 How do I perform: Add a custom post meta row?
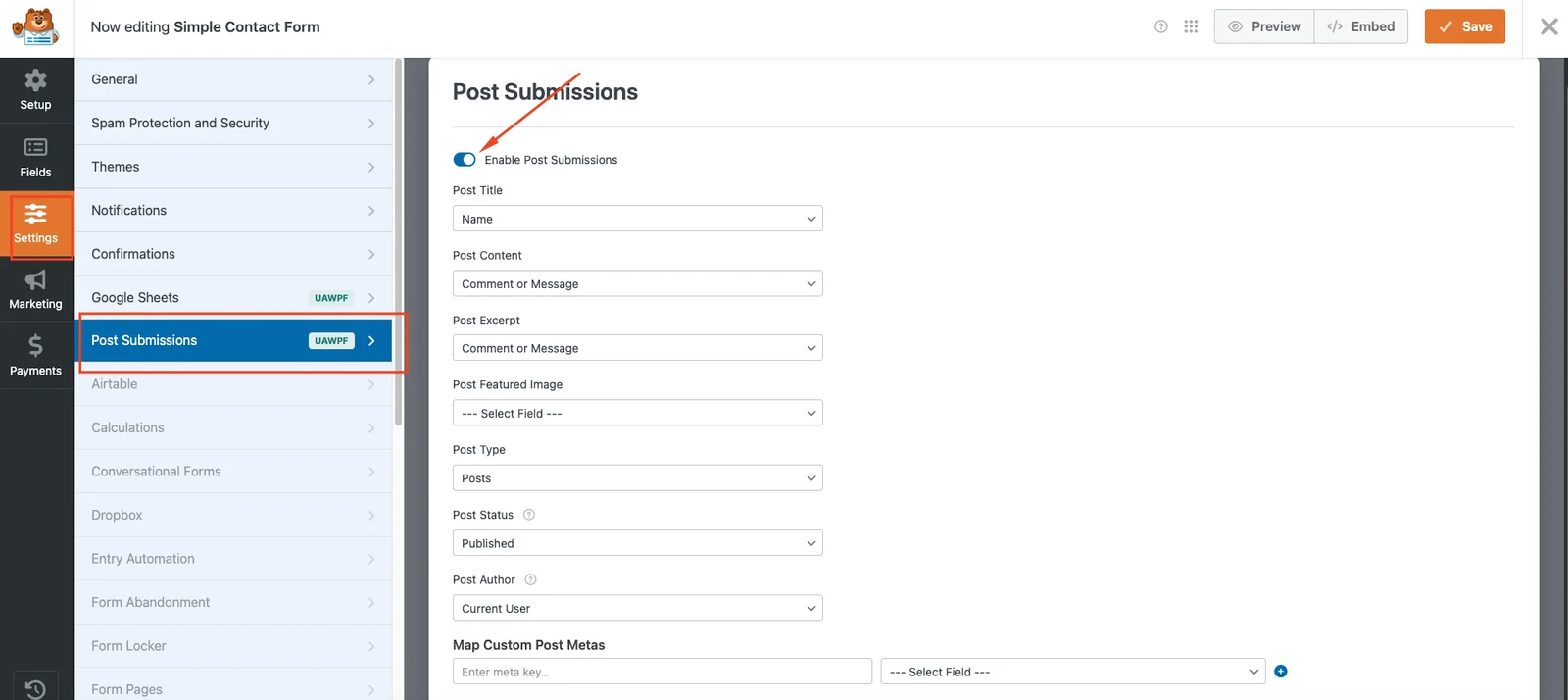1281,672
